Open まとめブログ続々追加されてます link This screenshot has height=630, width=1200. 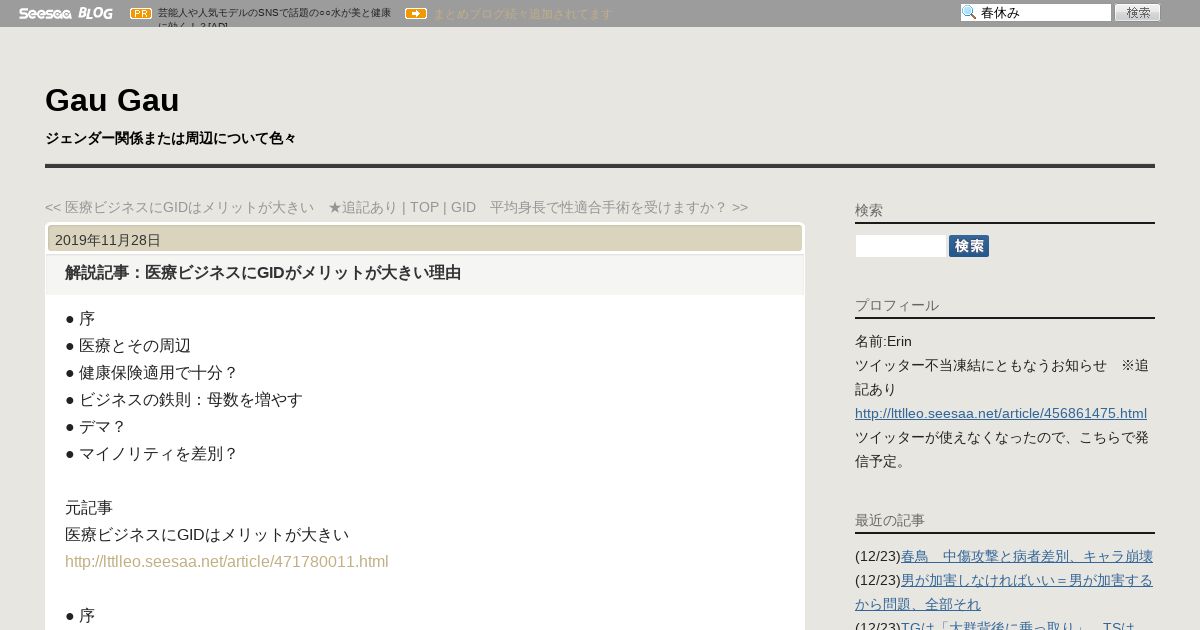click(522, 14)
